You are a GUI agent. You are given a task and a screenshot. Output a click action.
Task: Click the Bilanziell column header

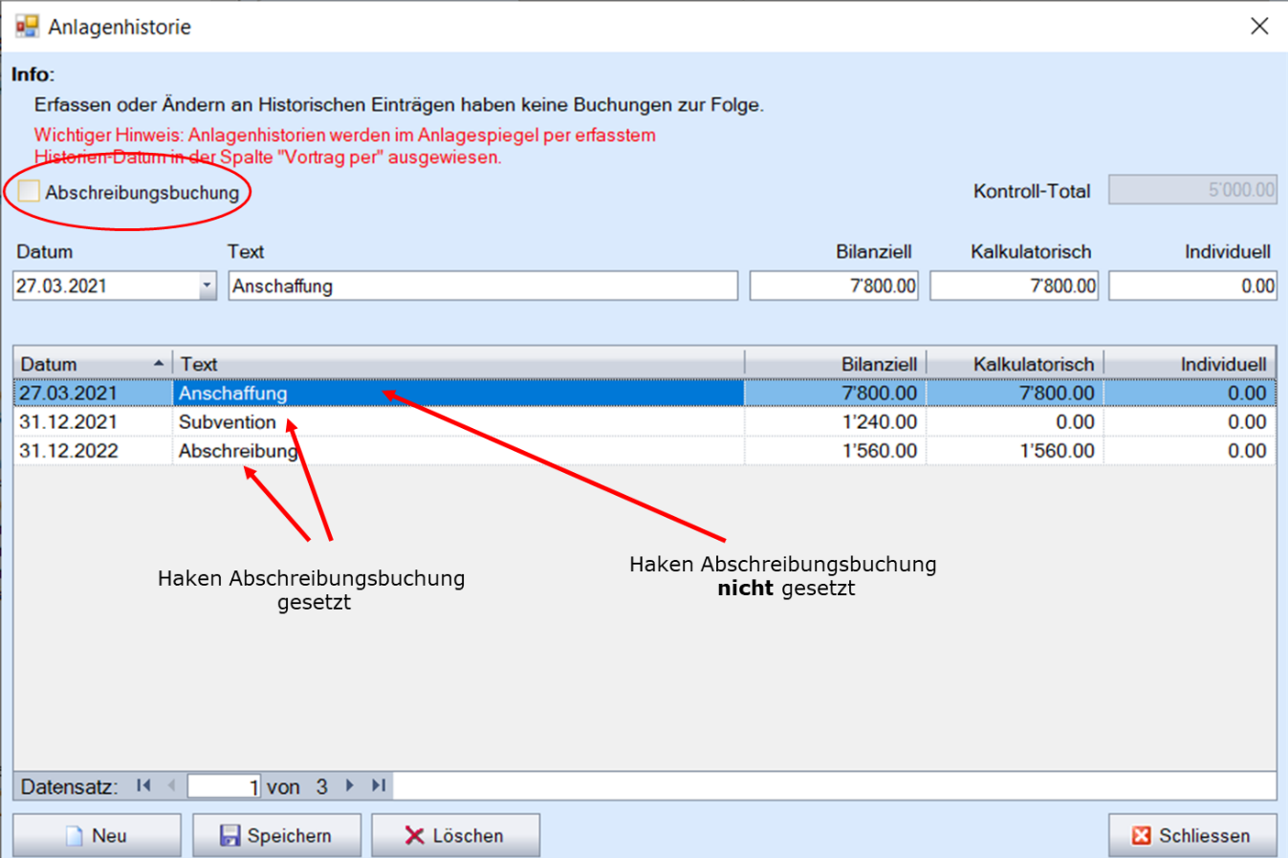coord(836,365)
